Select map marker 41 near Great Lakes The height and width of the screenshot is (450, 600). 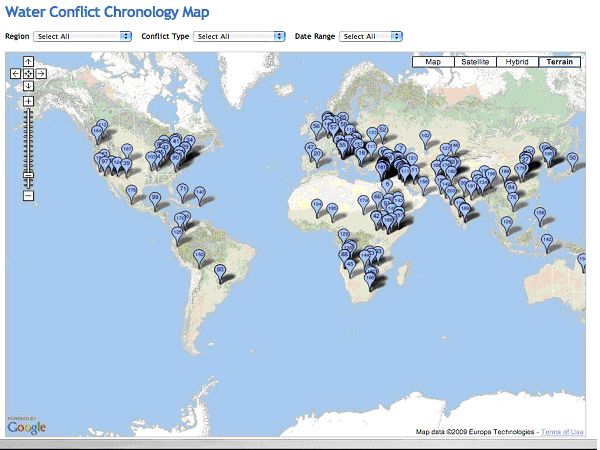[176, 143]
